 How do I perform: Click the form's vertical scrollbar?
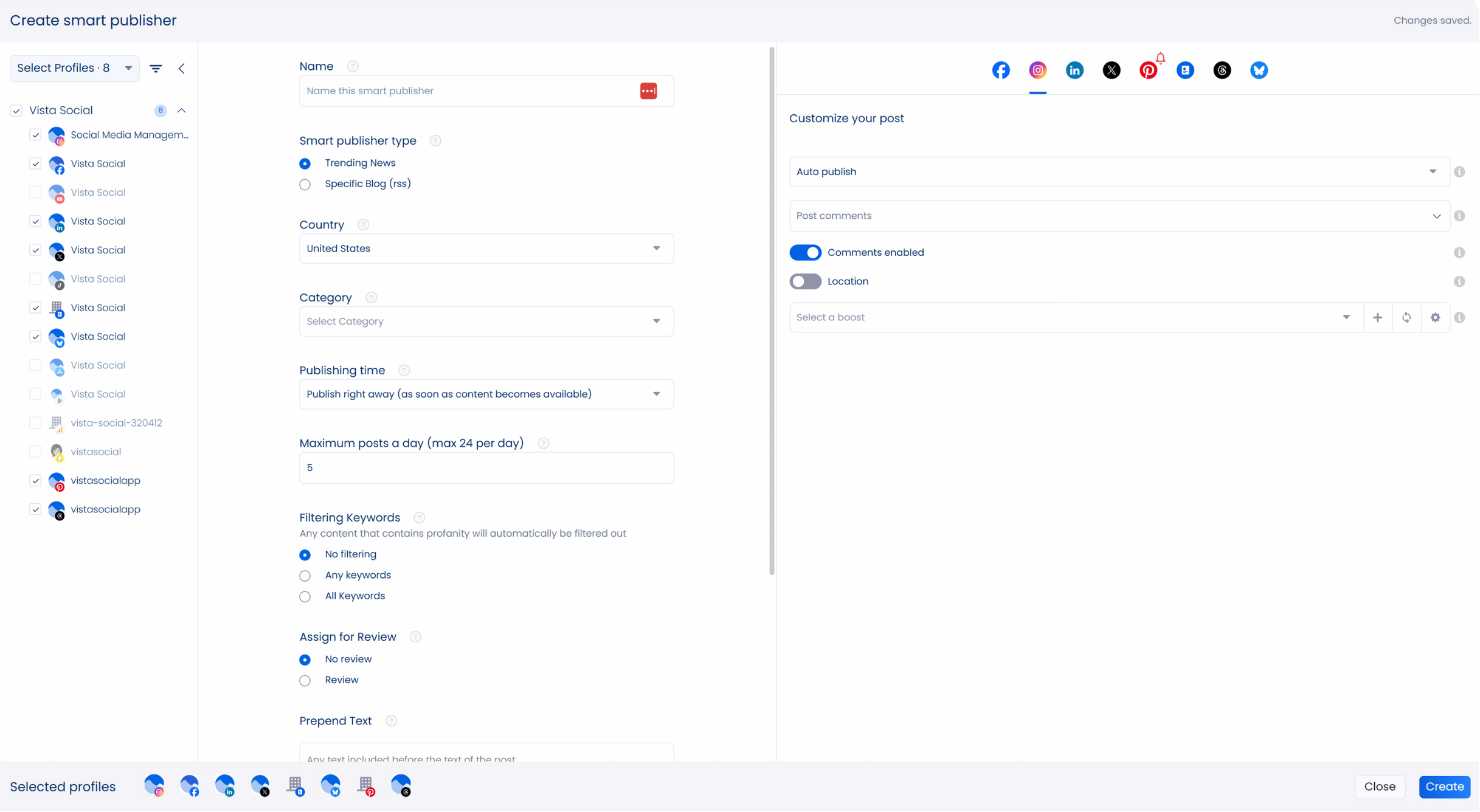[772, 310]
